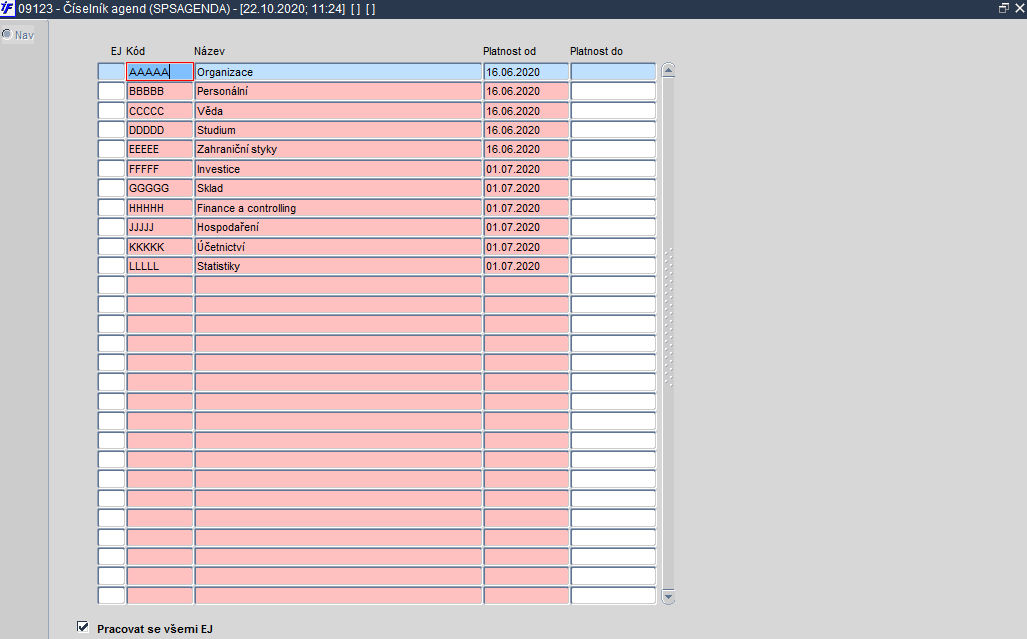Click the EJ field in BBBBB row

coord(111,91)
